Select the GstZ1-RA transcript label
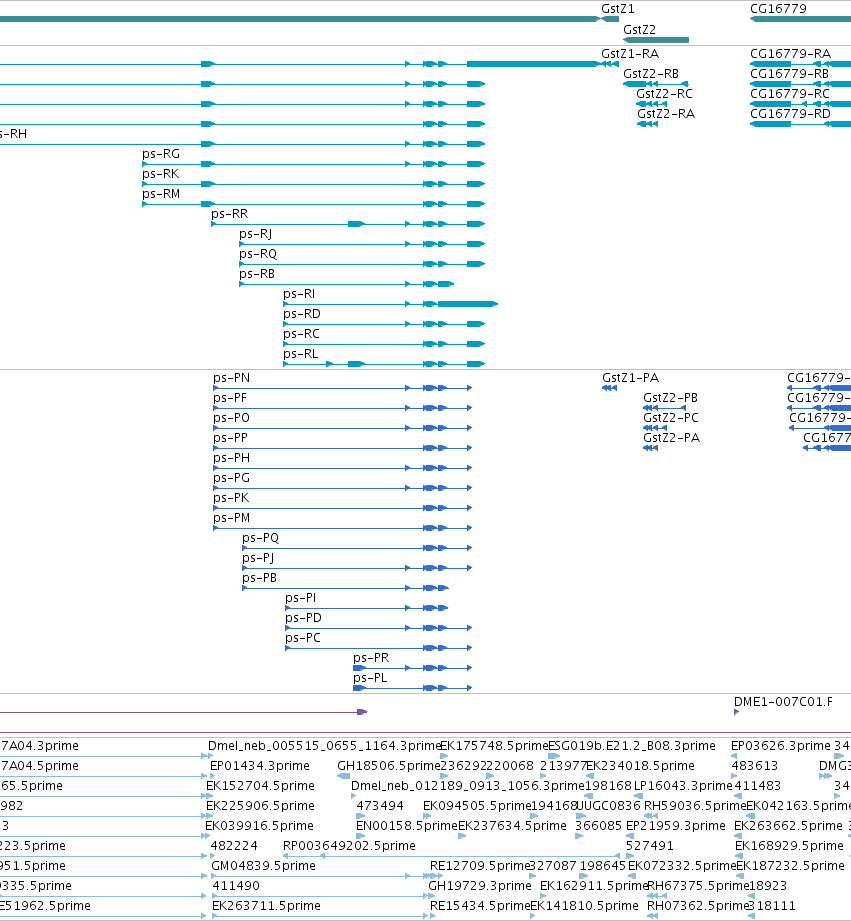Viewport: 851px width, 921px height. point(630,54)
